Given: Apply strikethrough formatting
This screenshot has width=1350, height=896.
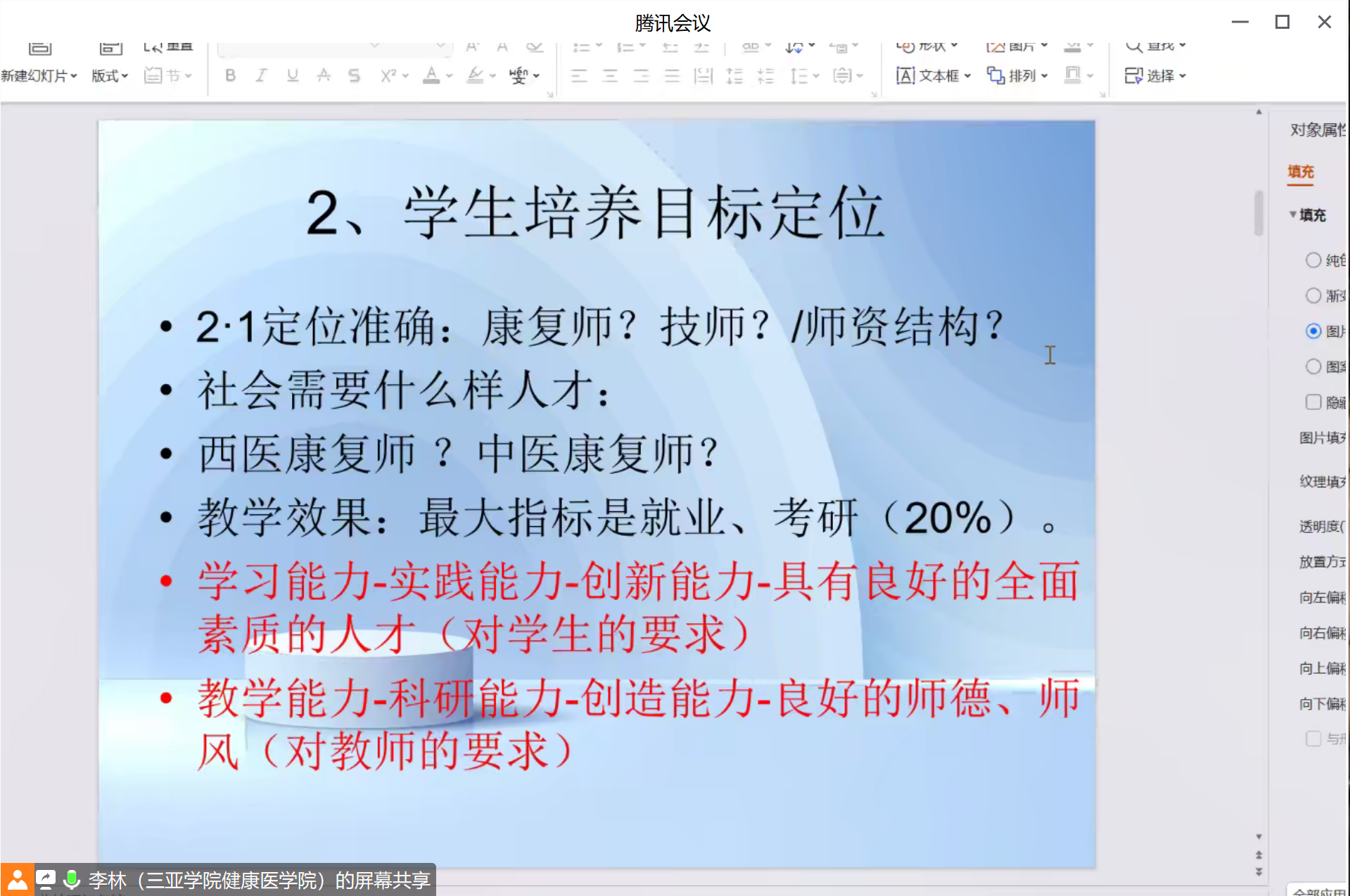Looking at the screenshot, I should pyautogui.click(x=324, y=75).
